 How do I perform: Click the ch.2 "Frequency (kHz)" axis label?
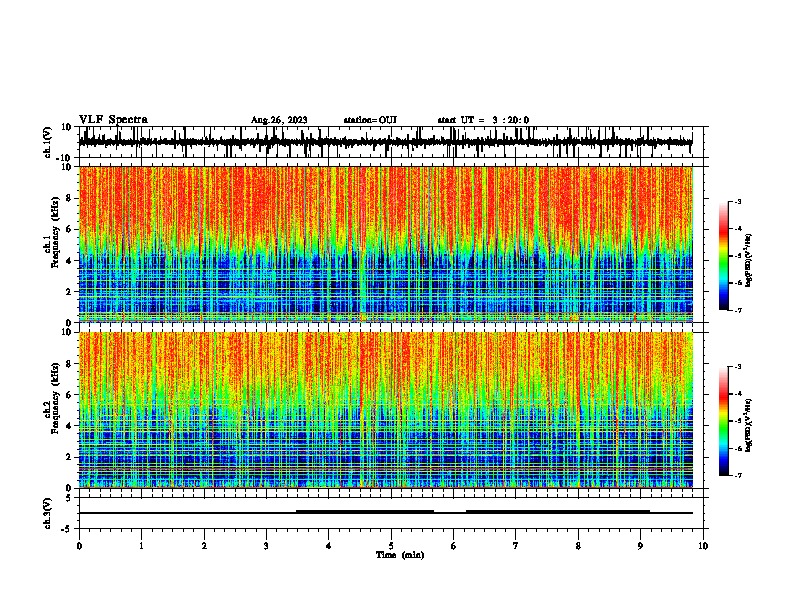pos(56,398)
